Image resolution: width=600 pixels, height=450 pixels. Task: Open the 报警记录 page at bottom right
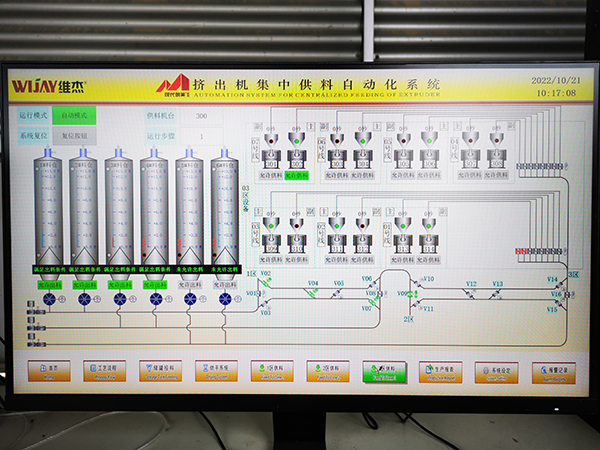click(552, 371)
